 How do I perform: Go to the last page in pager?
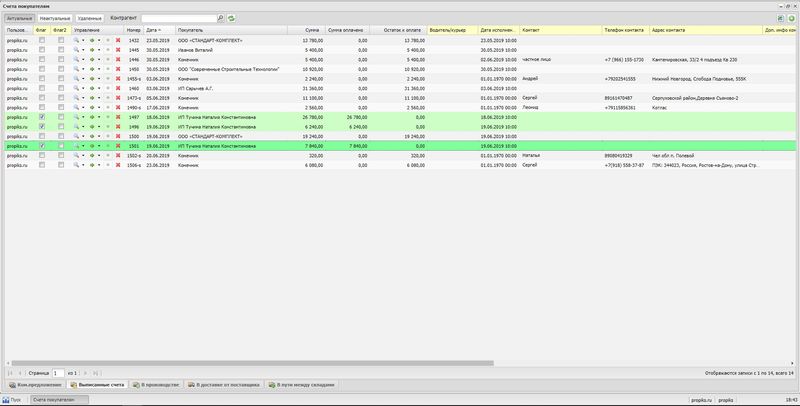(96, 373)
